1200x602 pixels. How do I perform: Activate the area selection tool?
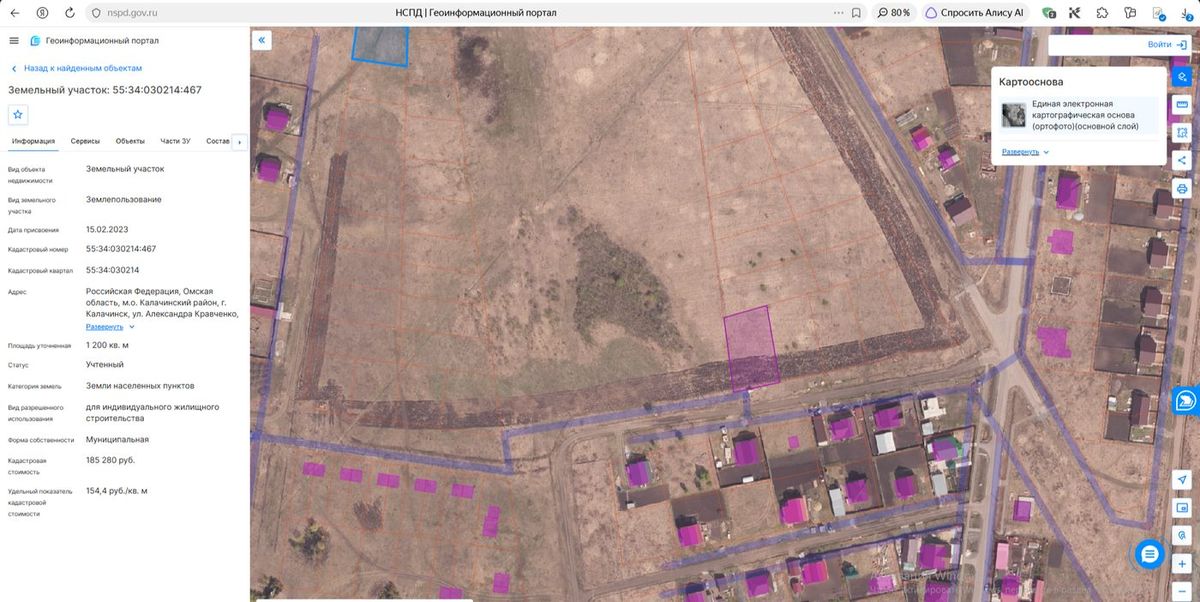[x=1182, y=132]
